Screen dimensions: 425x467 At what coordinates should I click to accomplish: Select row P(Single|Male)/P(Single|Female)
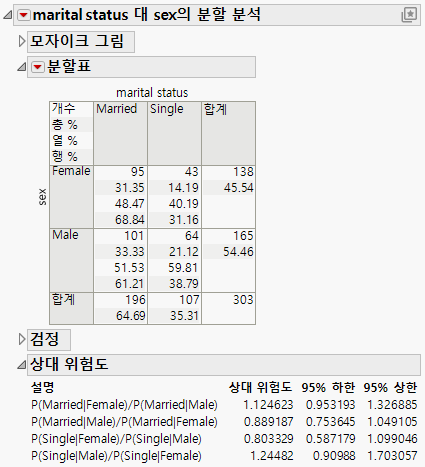click(224, 456)
